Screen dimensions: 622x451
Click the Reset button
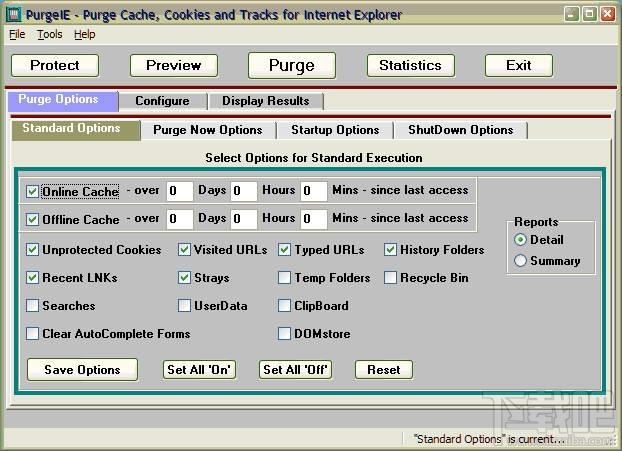pos(384,370)
